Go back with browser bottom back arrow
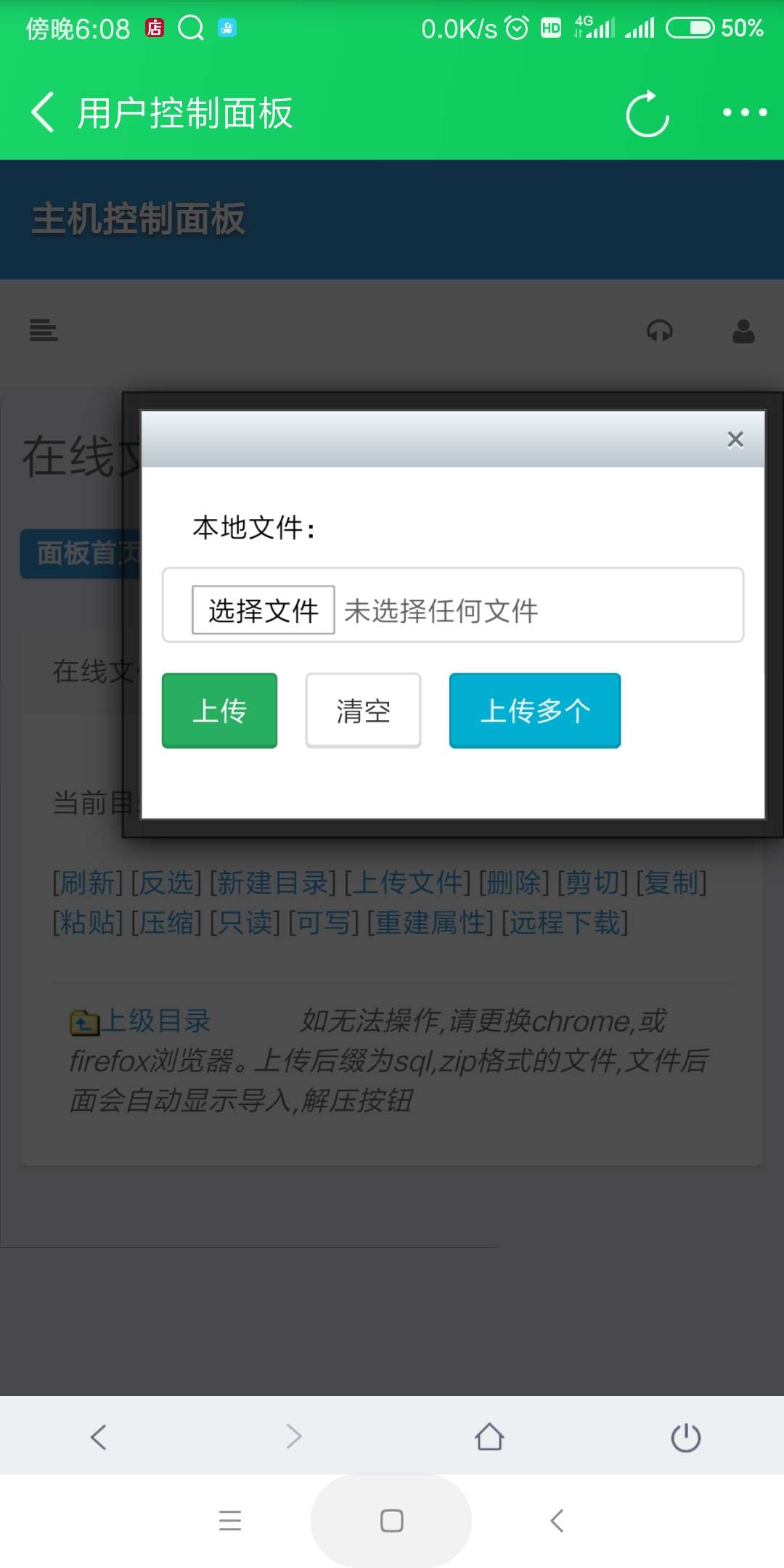784x1568 pixels. tap(99, 1437)
